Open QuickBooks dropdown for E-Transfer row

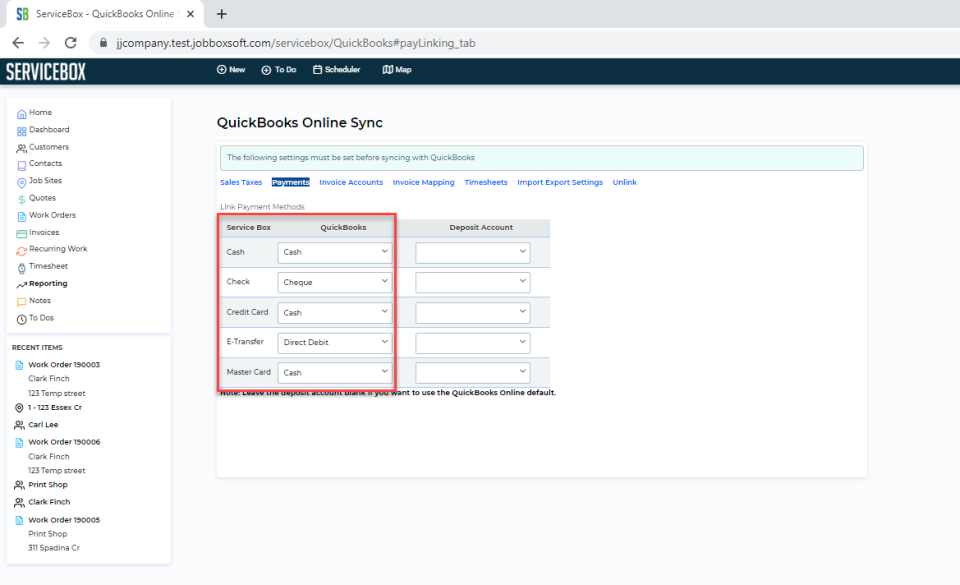[x=334, y=342]
